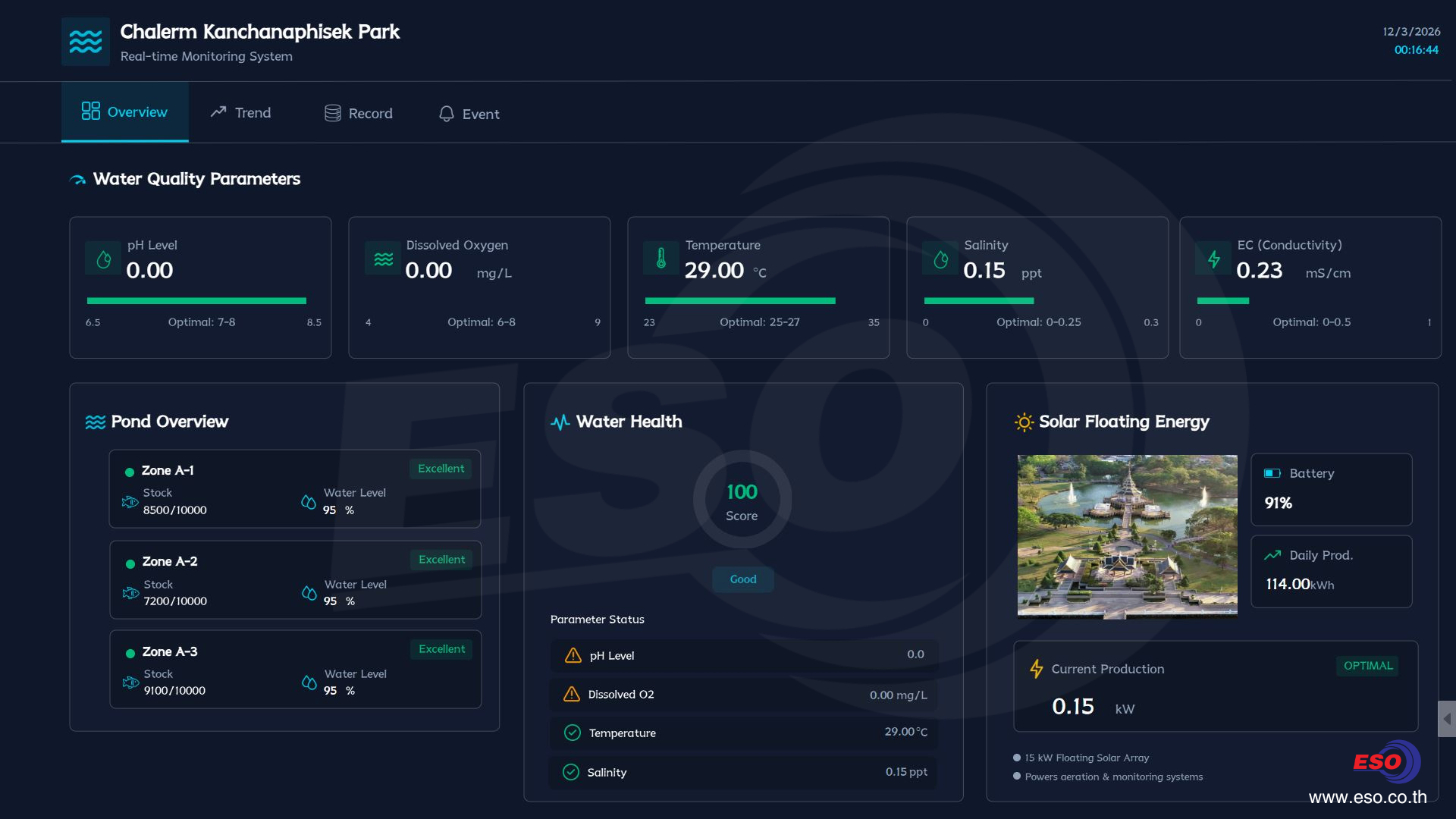
Task: Click the Temperature range progress bar
Action: tap(740, 301)
